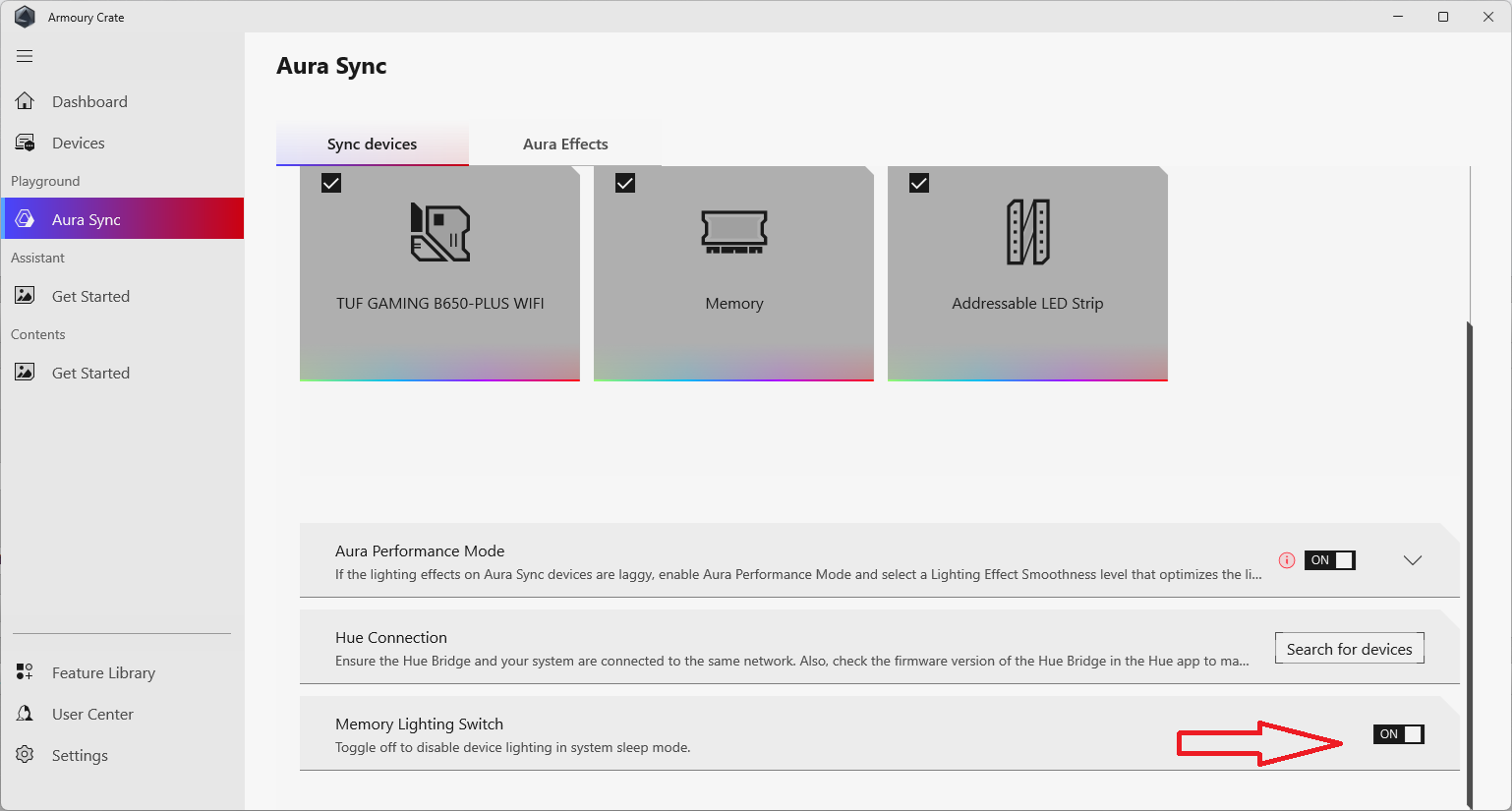This screenshot has width=1512, height=811.
Task: Click the motherboard icon on TUF GAMING card
Action: pos(439,232)
